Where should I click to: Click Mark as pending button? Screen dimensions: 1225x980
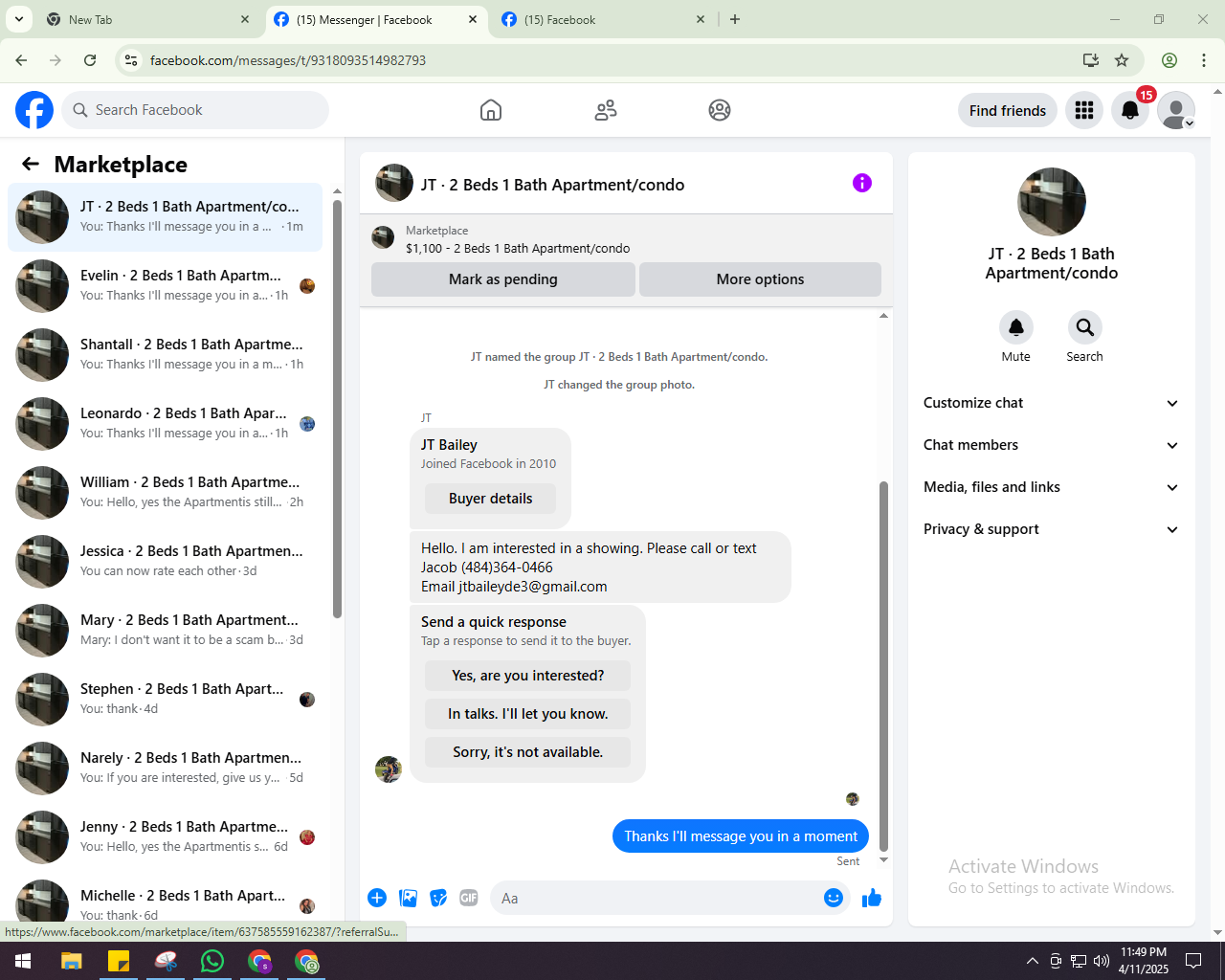503,279
